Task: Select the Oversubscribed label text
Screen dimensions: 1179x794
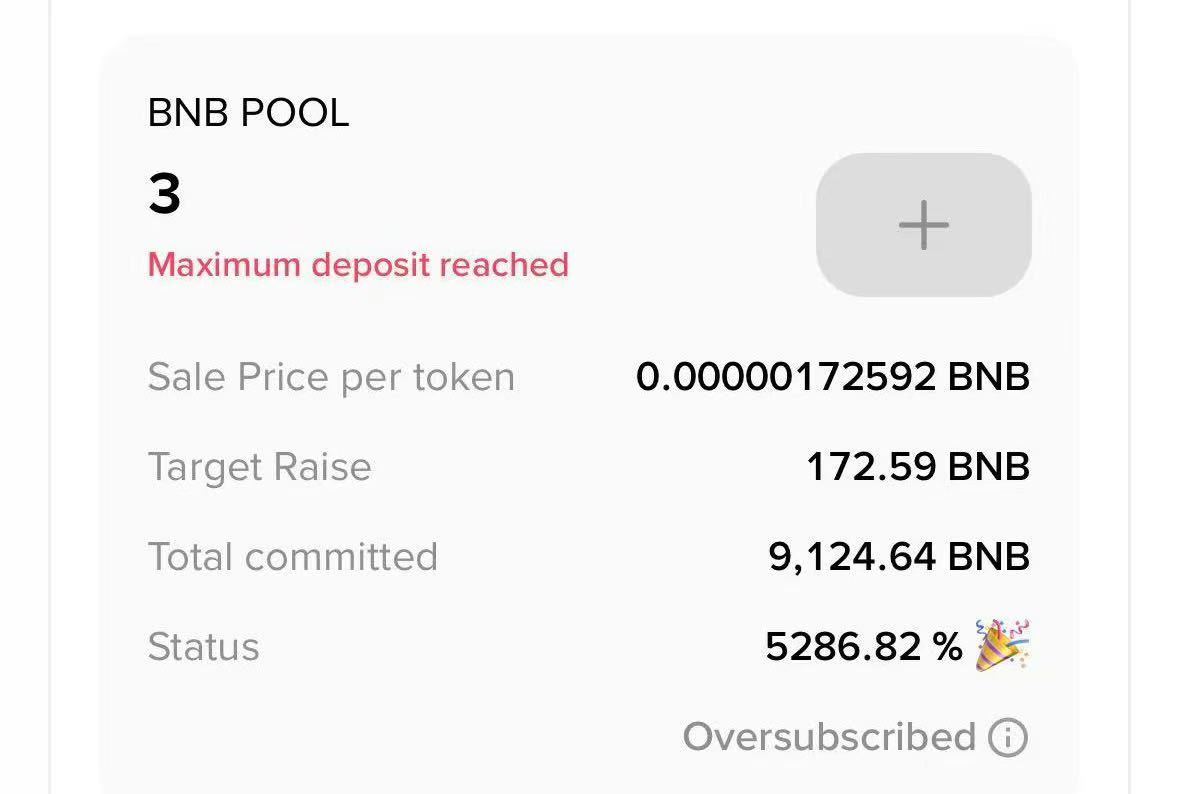Action: [x=829, y=736]
